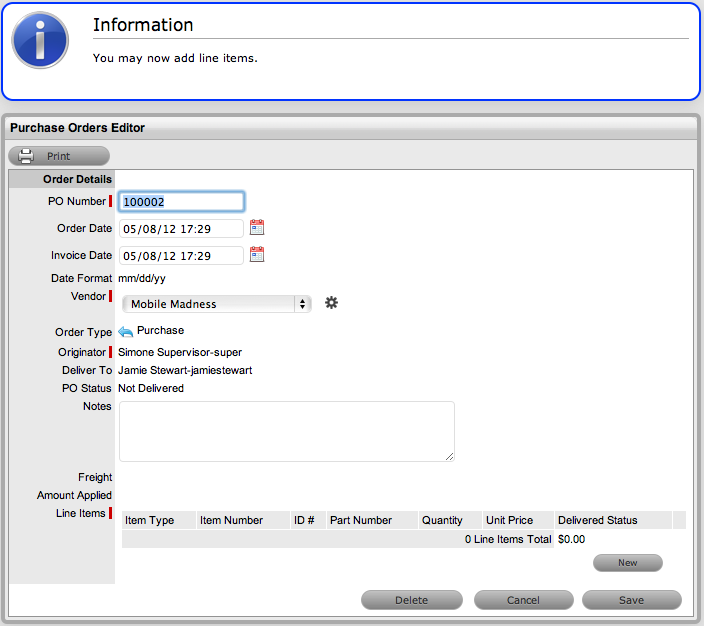The height and width of the screenshot is (626, 704).
Task: Click the Order Details heading
Action: pyautogui.click(x=77, y=179)
